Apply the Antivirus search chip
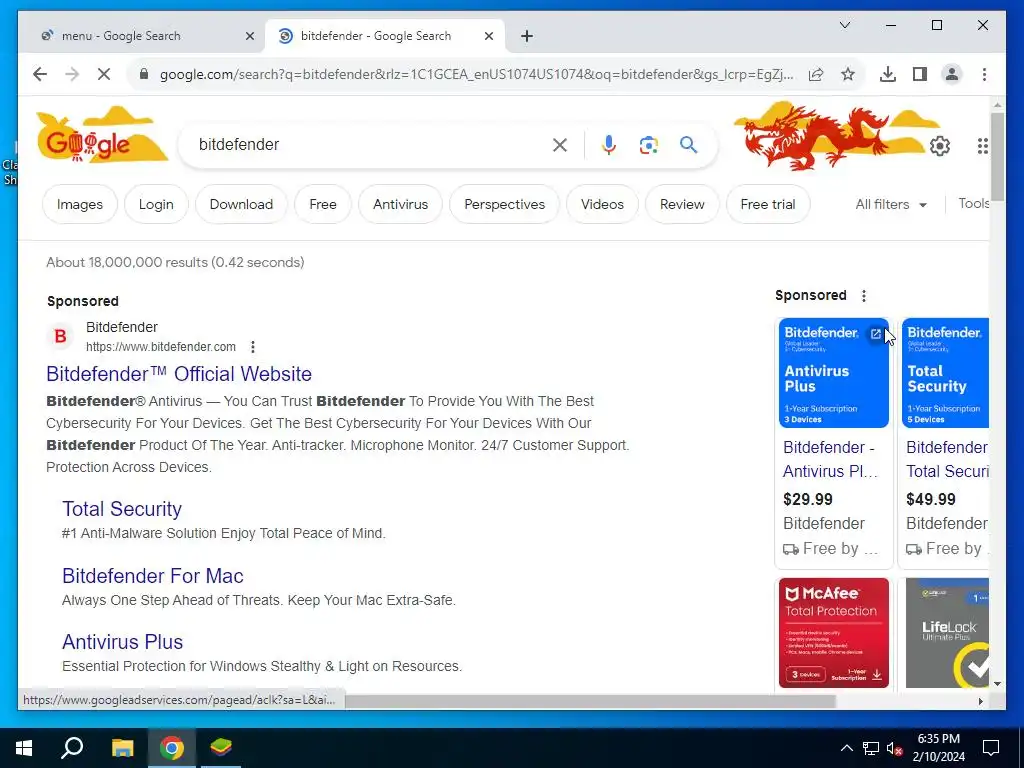 pyautogui.click(x=400, y=204)
